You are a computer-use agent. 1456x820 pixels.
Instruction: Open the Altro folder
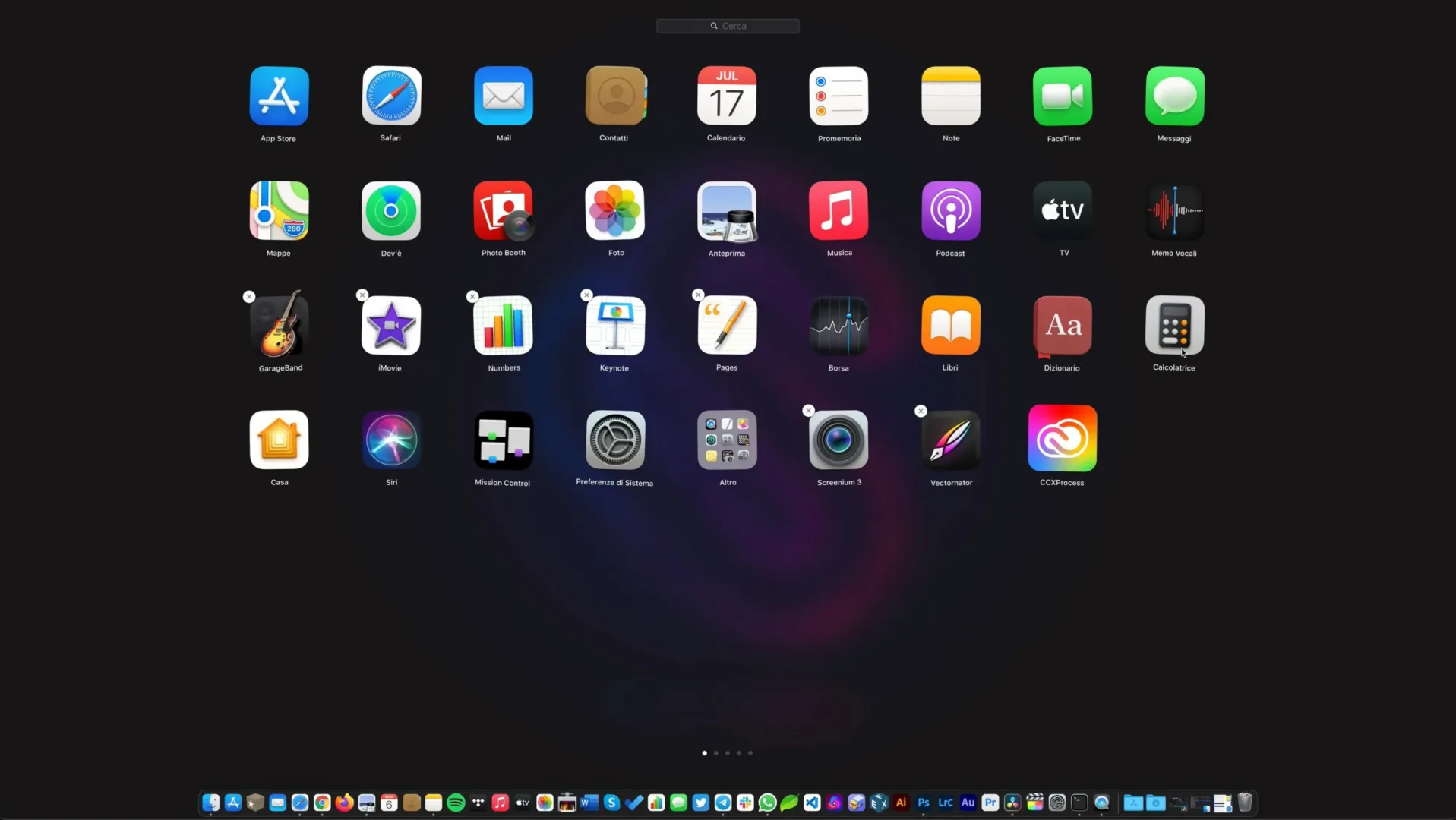pos(727,440)
